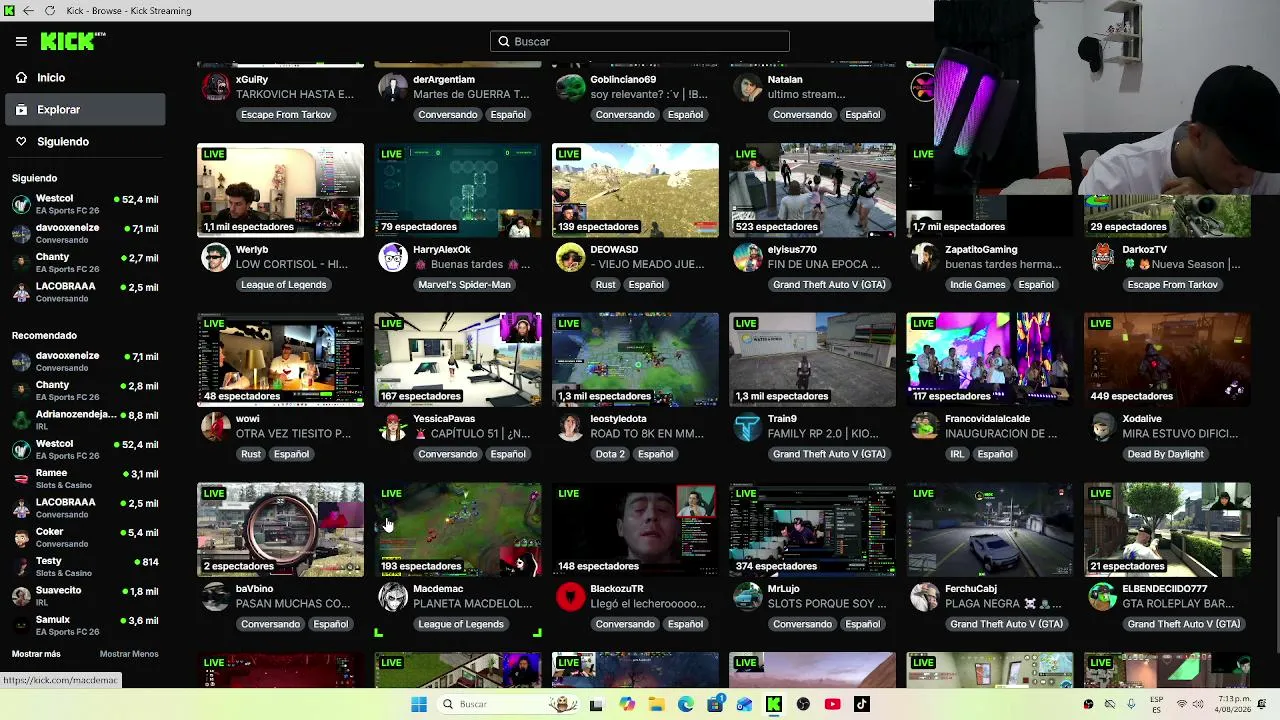Open elysius770's GTA stream thumbnail
Viewport: 1280px width, 720px height.
(812, 190)
